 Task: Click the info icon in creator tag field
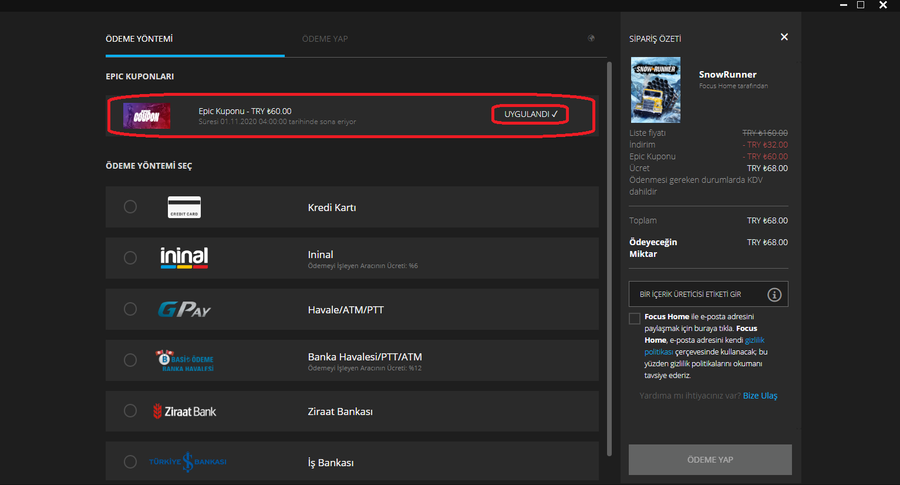[773, 294]
